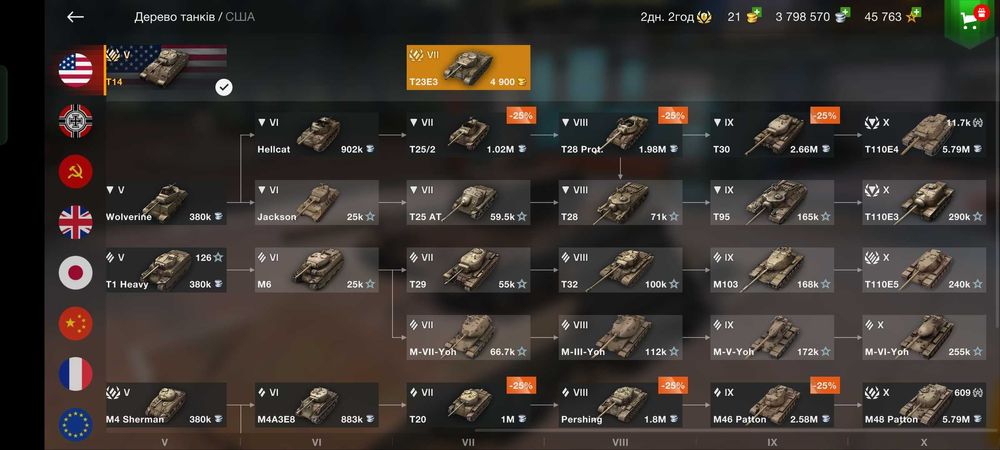Select the United Kingdom flag icon
The width and height of the screenshot is (1000, 450).
pyautogui.click(x=75, y=222)
